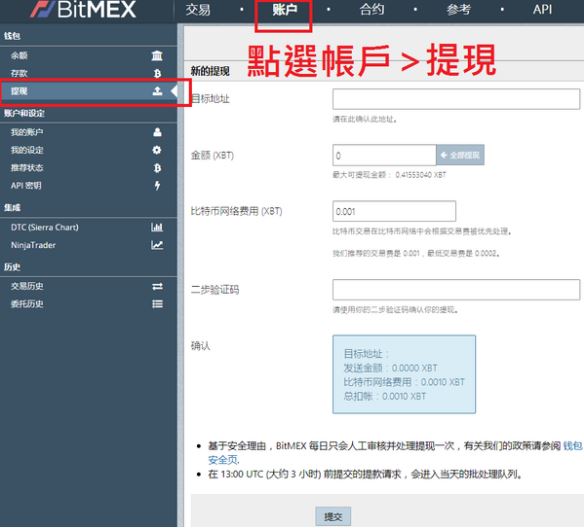This screenshot has width=584, height=528.
Task: Open 我的设定 sidebar entry
Action: click(x=89, y=150)
